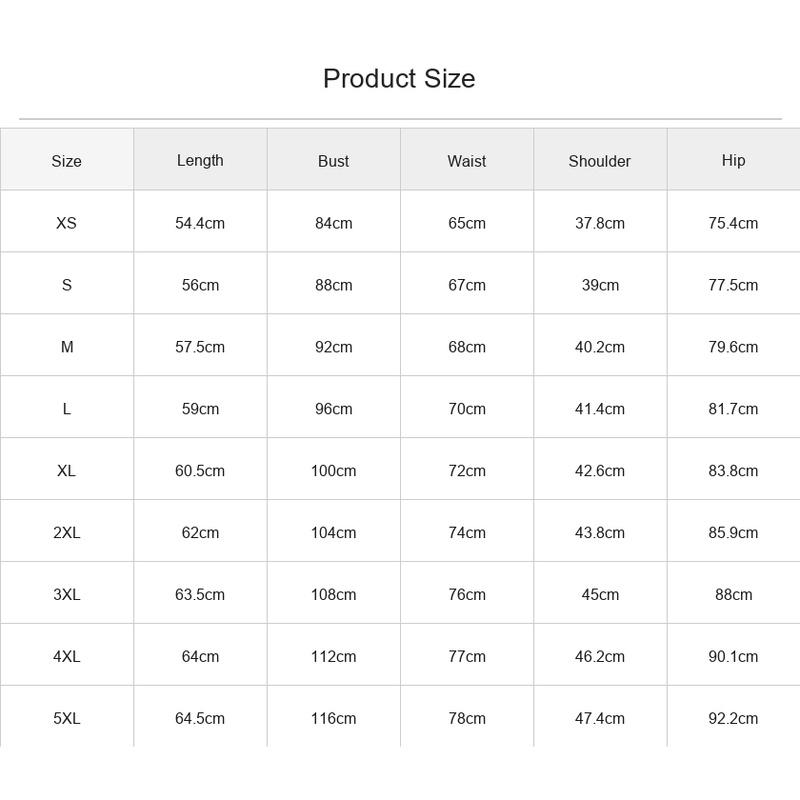Click the Product Size heading
Viewport: 800px width, 800px height.
coord(399,79)
